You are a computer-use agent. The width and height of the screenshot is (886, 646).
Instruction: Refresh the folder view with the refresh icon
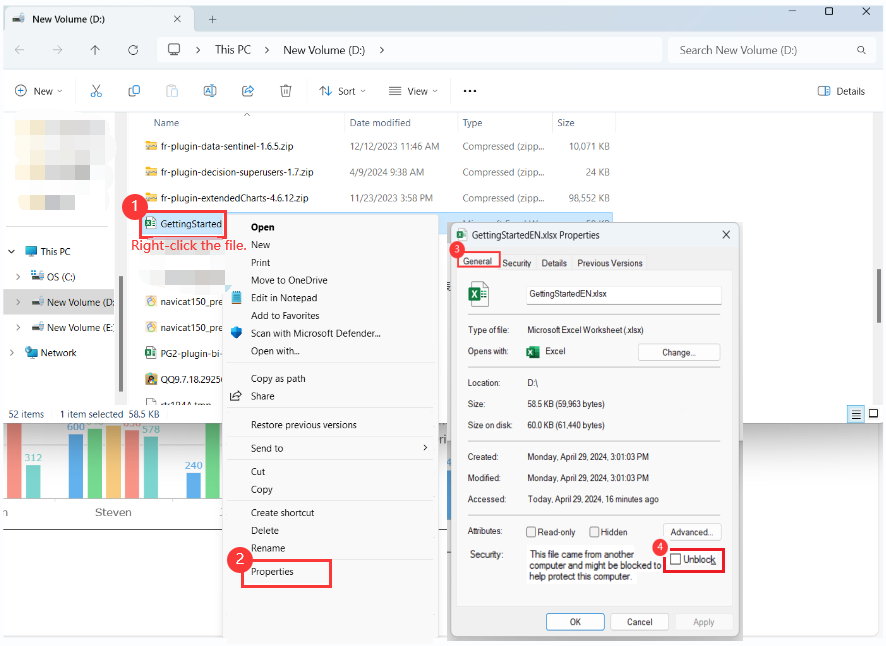tap(133, 49)
